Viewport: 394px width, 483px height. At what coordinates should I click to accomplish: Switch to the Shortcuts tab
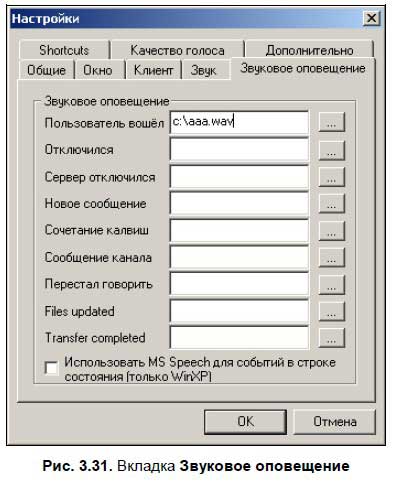(x=64, y=50)
